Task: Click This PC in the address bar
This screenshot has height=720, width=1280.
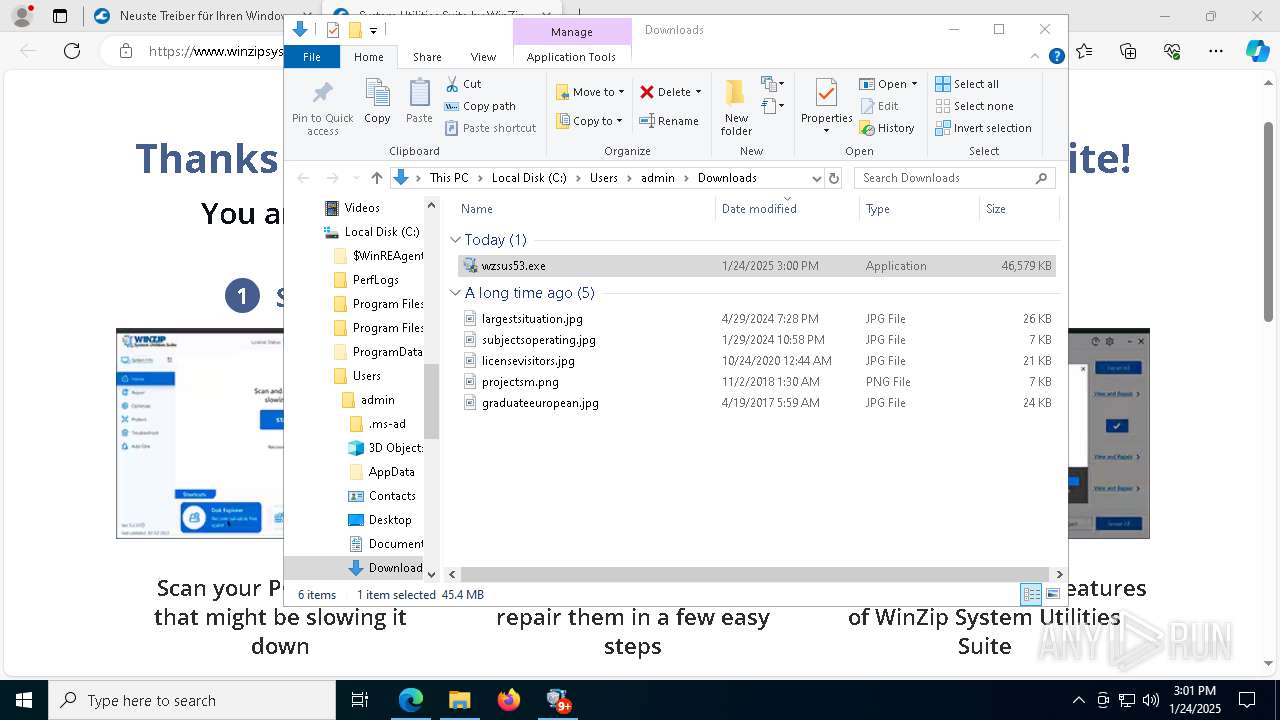Action: (449, 178)
